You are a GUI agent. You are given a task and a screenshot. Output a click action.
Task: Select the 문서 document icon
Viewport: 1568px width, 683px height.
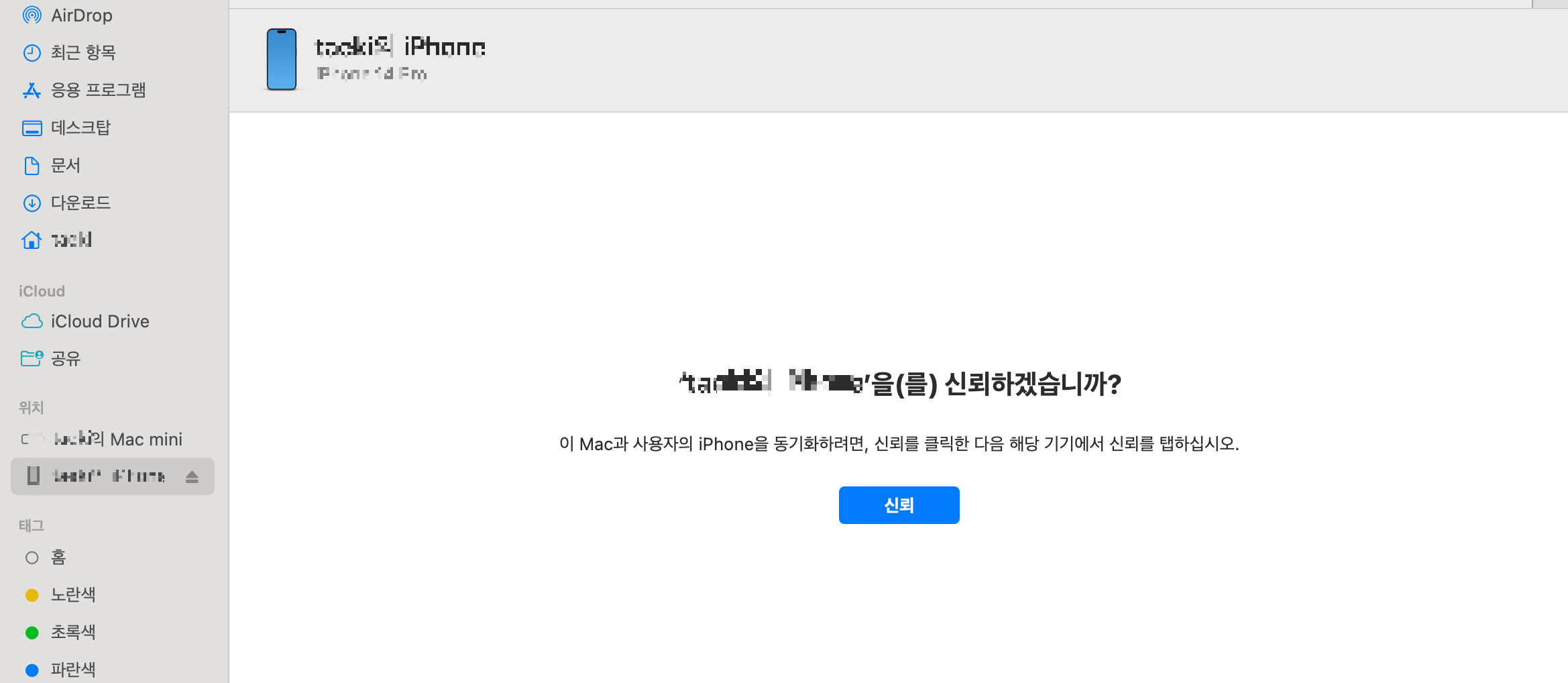(32, 165)
